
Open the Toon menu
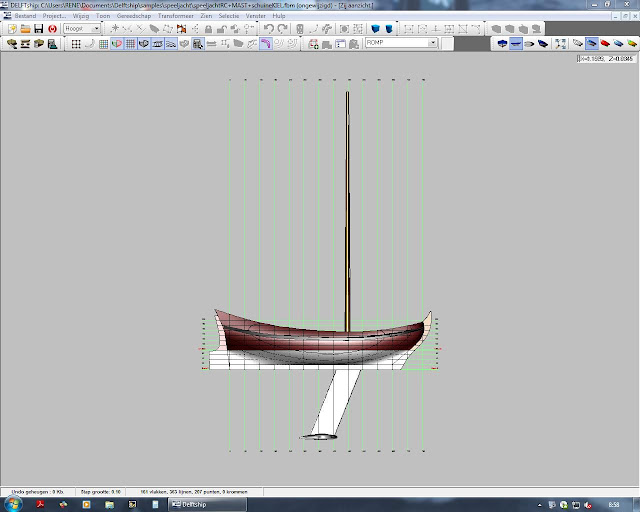click(103, 16)
